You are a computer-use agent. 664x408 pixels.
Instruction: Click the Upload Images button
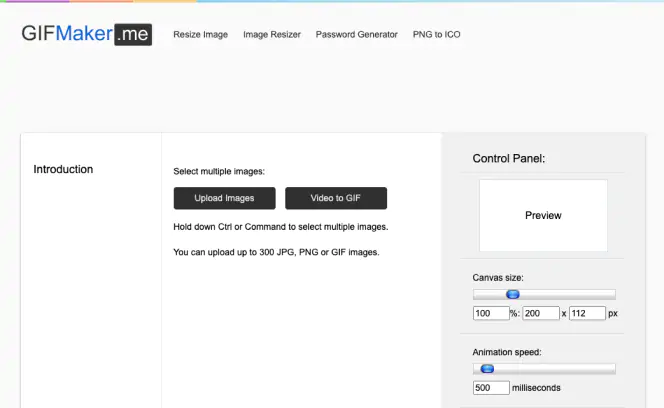(x=224, y=198)
